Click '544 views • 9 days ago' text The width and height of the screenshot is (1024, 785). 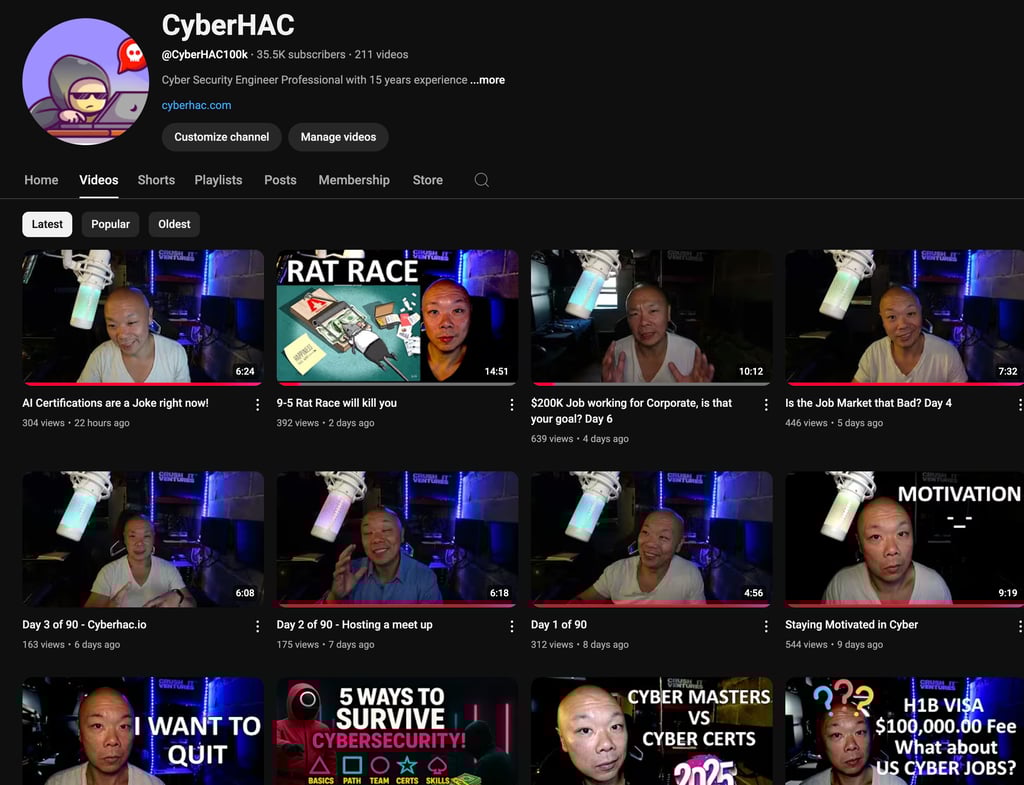[x=834, y=644]
